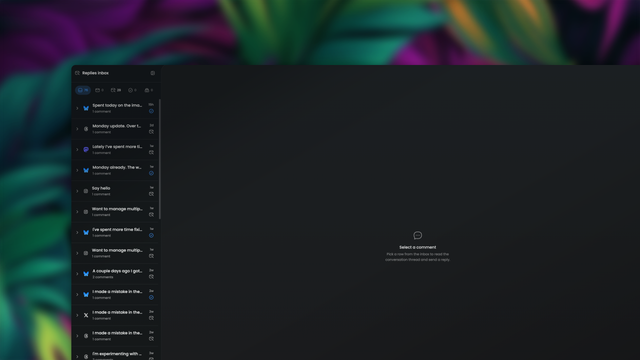Screen dimensions: 640x360
Task: Expand the 'A couple days ago I got' chevron
Action: pyautogui.click(x=77, y=274)
